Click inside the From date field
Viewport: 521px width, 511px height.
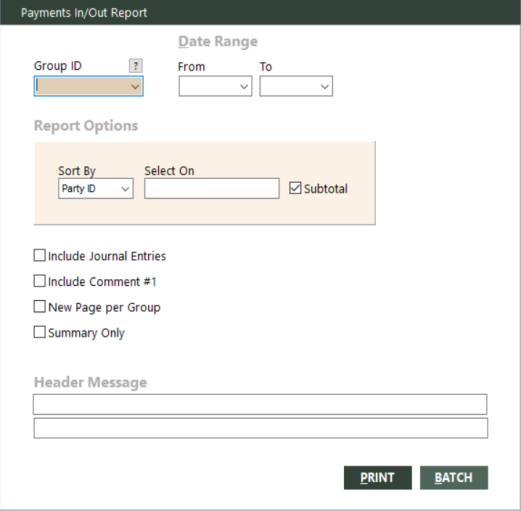208,86
